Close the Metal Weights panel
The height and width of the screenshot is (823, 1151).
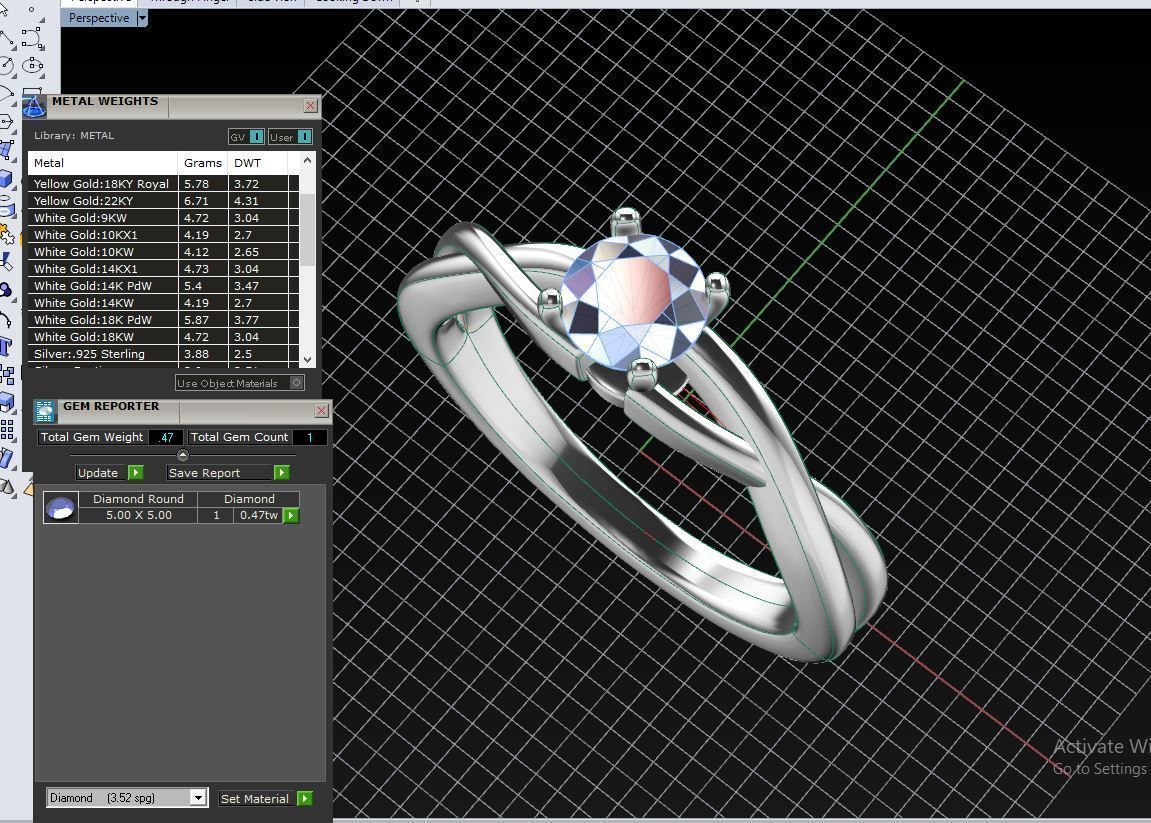pos(311,106)
